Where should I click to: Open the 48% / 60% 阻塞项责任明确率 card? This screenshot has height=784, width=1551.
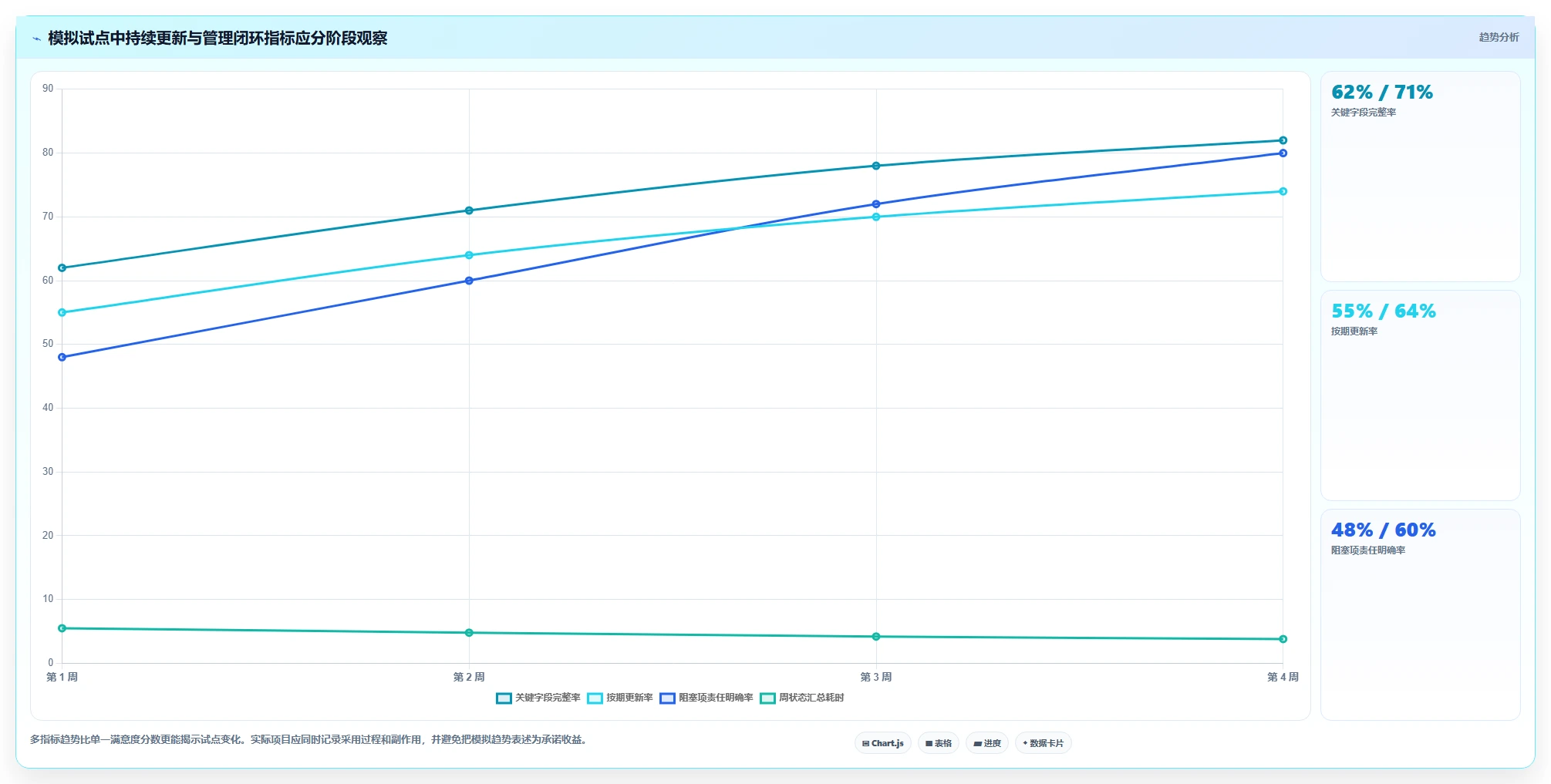(x=1421, y=614)
